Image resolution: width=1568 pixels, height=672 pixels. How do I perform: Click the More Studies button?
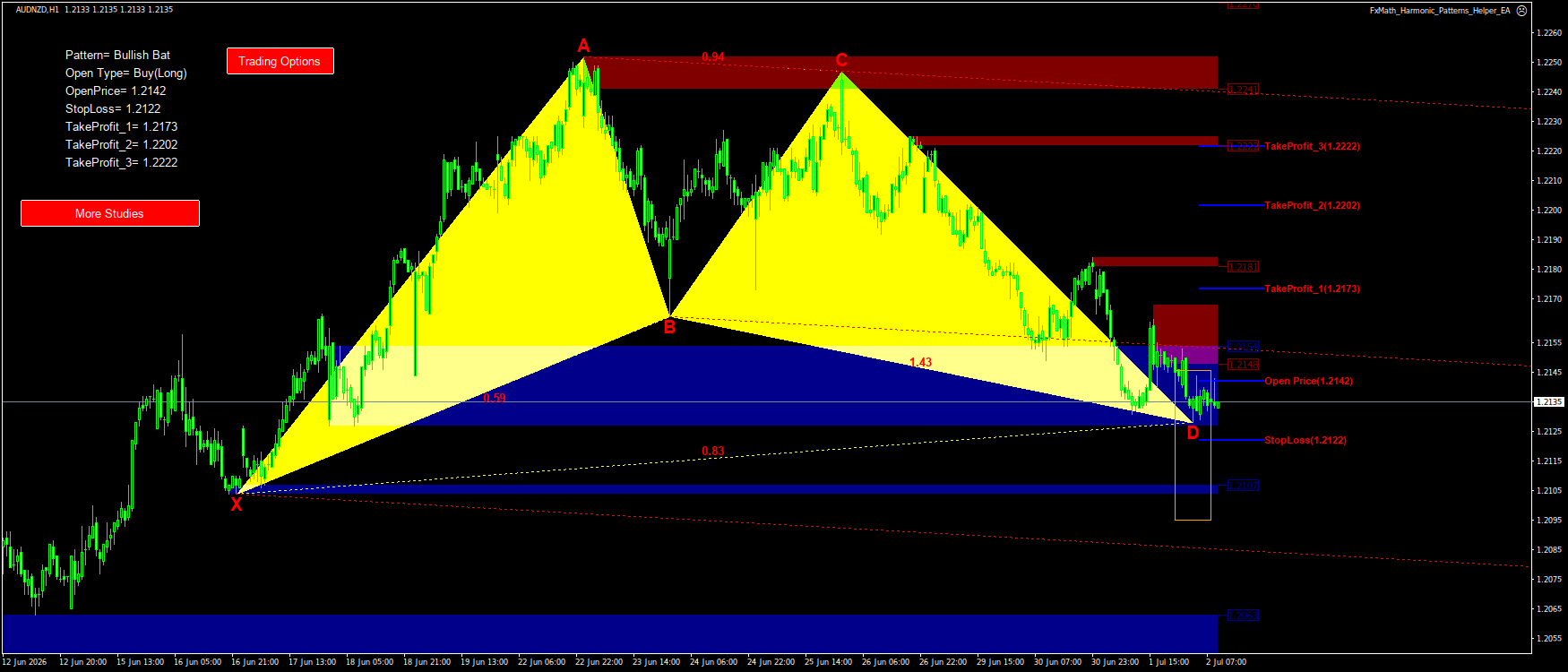pos(109,213)
